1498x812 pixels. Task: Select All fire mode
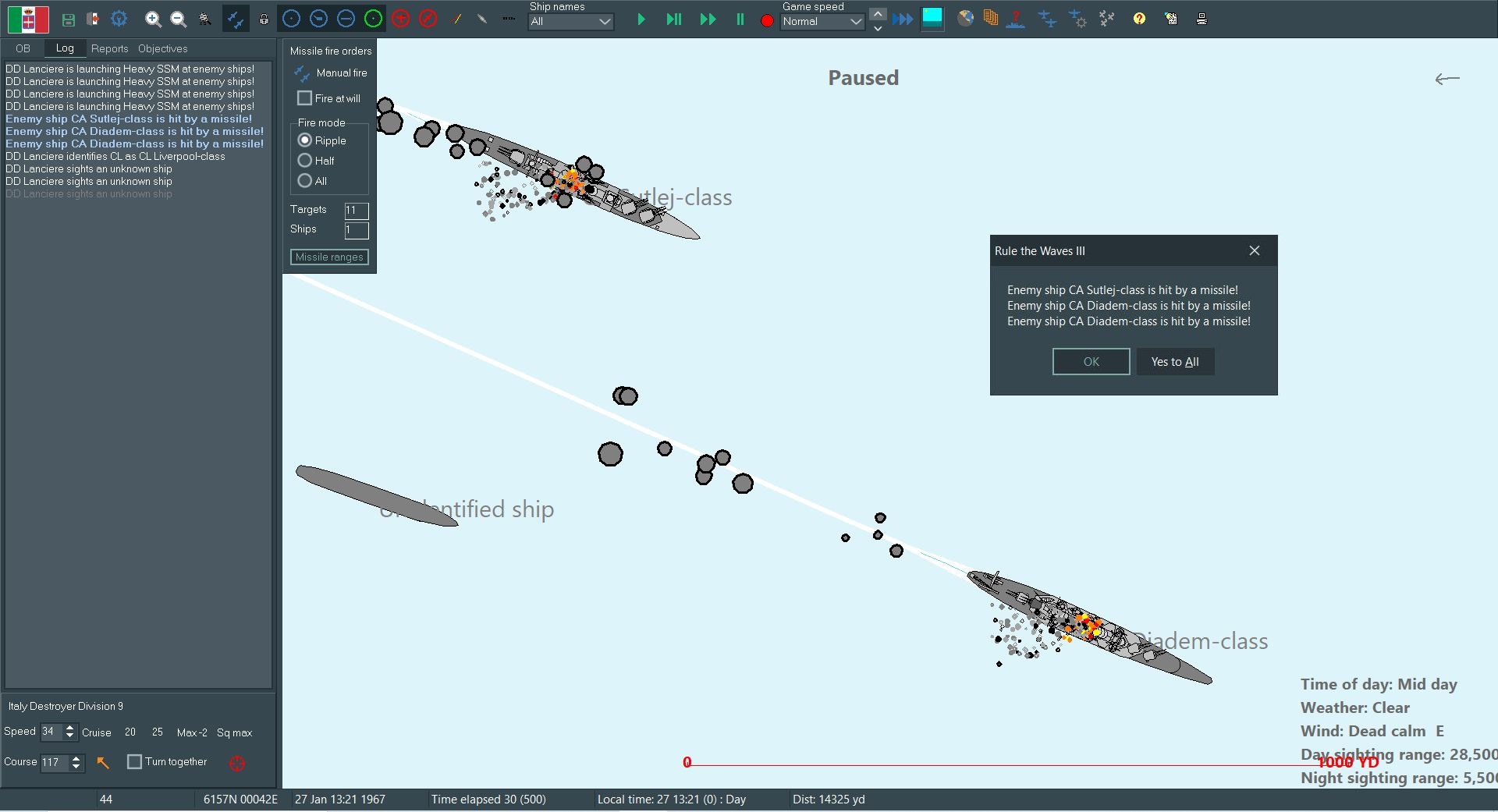pos(305,181)
